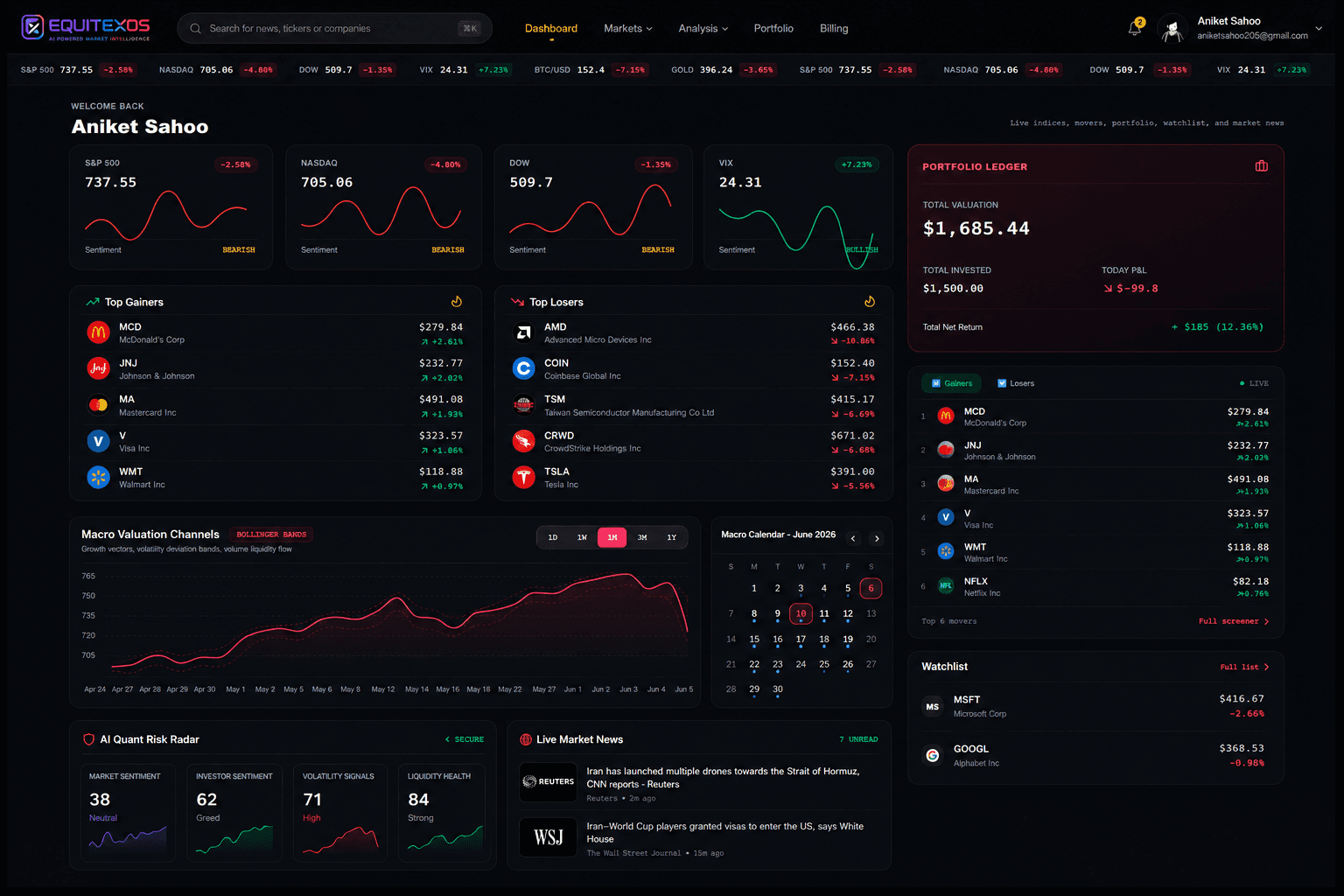Click the Reuters news source logo
This screenshot has height=896, width=1344.
pyautogui.click(x=549, y=781)
